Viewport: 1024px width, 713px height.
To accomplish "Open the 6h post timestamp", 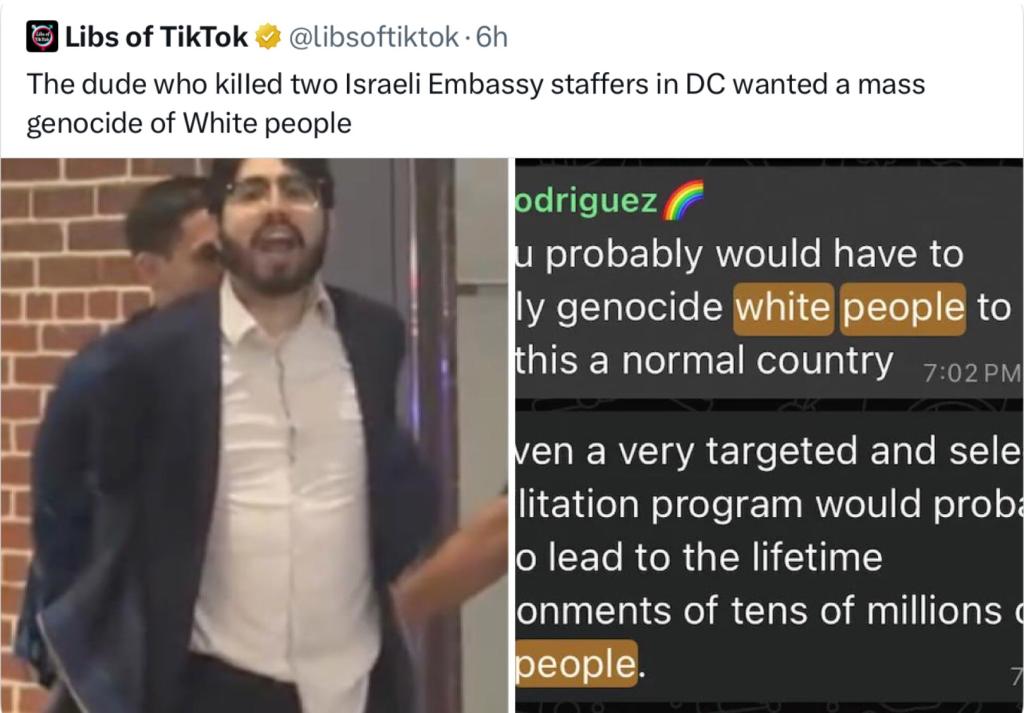I will click(492, 37).
